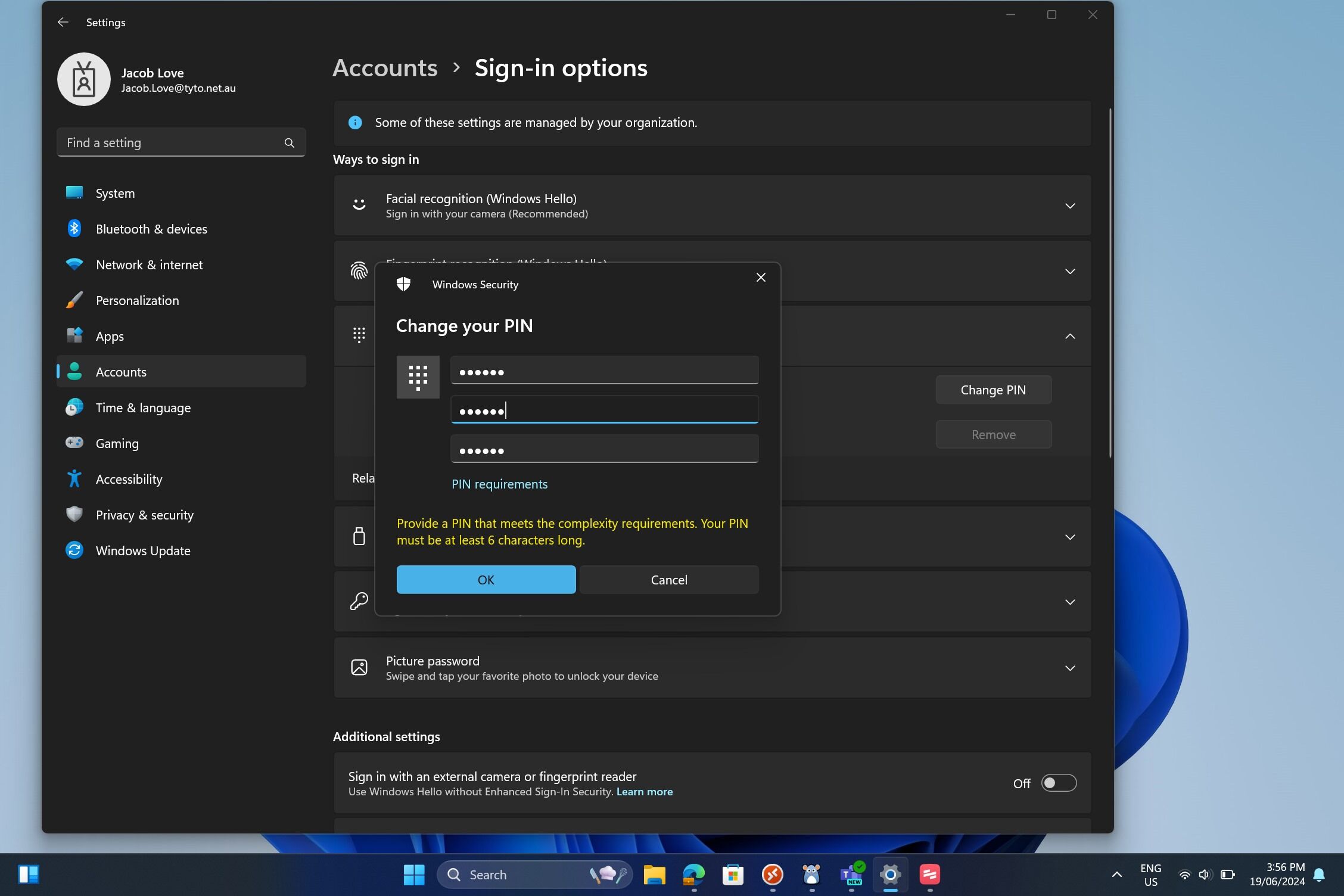This screenshot has height=896, width=1344.
Task: Click the back arrow in Settings
Action: [x=63, y=22]
